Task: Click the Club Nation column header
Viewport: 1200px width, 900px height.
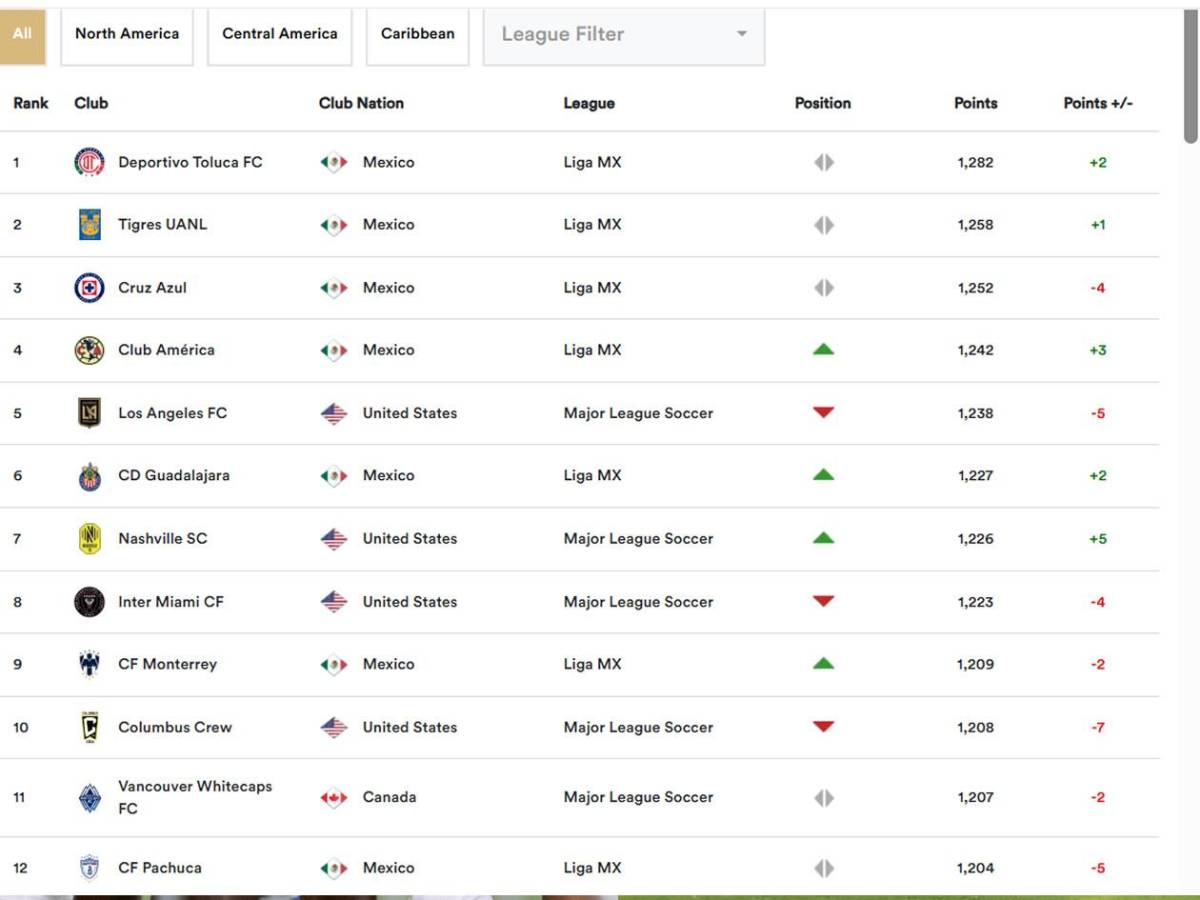Action: [x=361, y=103]
